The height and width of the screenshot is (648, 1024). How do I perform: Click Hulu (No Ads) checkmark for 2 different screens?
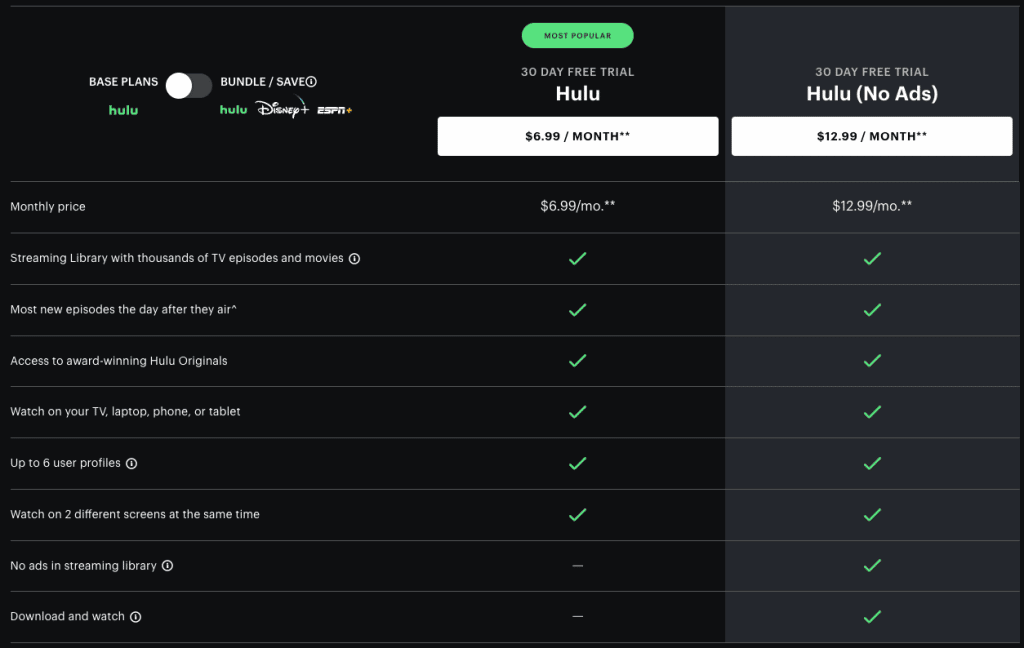[x=872, y=515]
